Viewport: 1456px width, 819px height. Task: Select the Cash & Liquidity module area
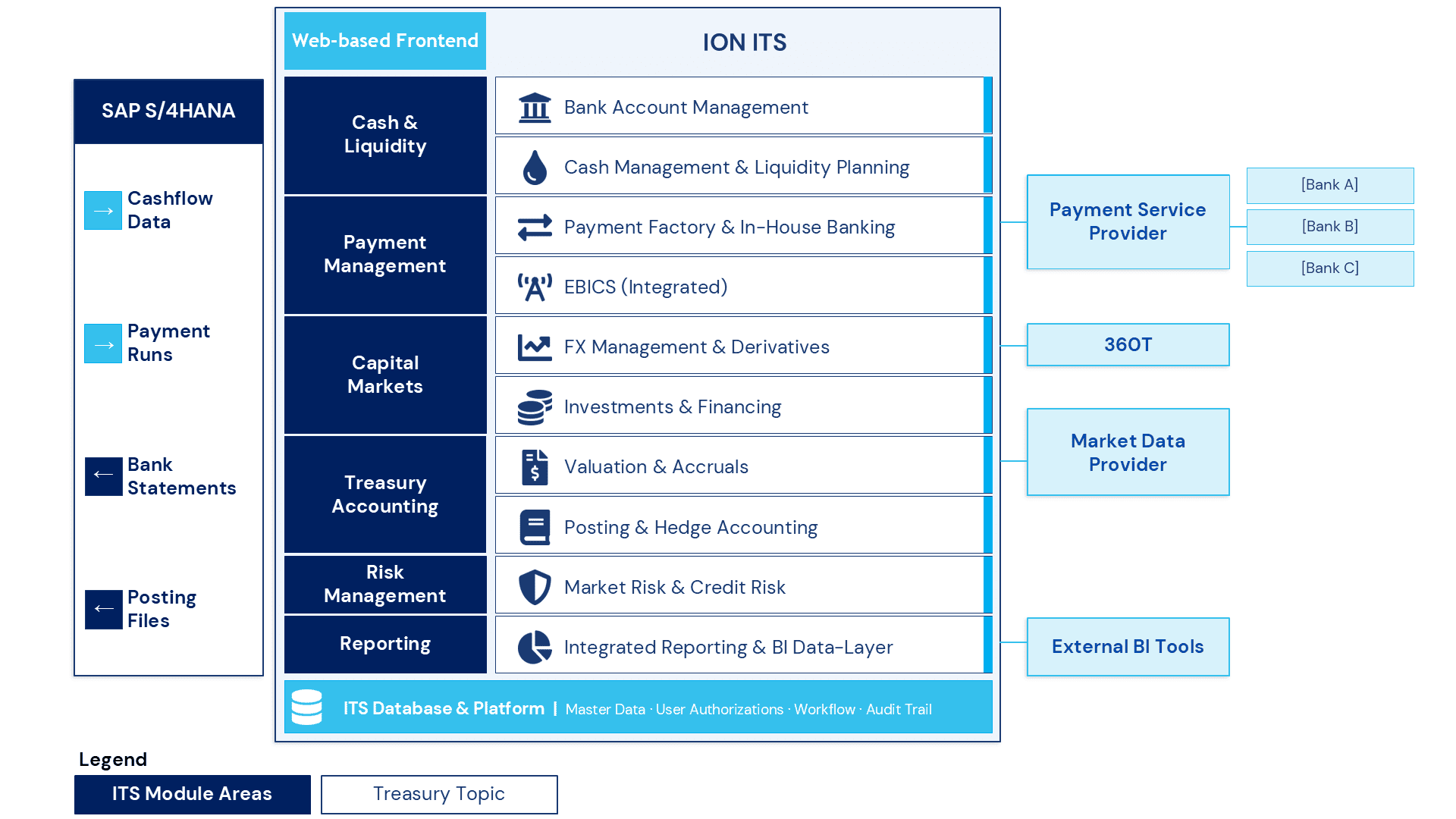tap(385, 135)
